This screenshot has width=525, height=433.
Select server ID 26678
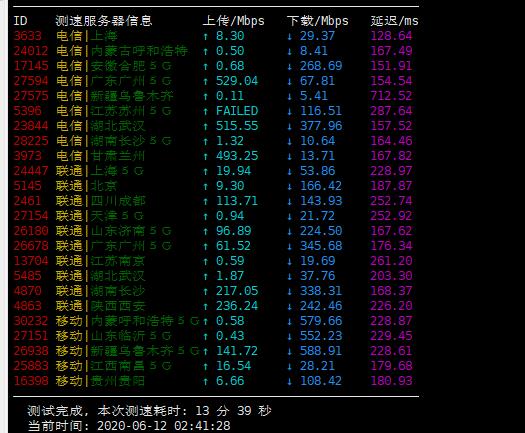click(x=31, y=246)
